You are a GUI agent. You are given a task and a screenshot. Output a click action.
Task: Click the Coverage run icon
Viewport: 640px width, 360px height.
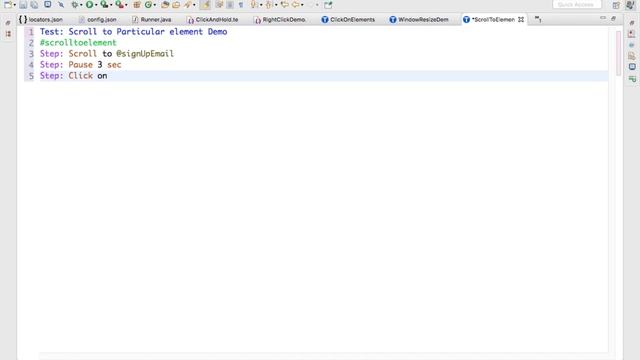(x=104, y=4)
